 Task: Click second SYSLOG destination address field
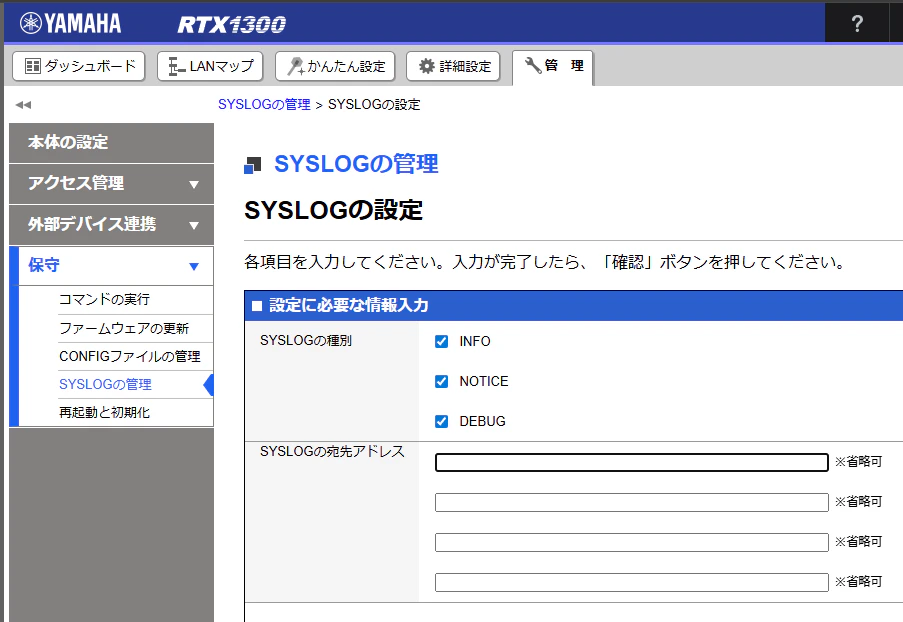point(632,502)
